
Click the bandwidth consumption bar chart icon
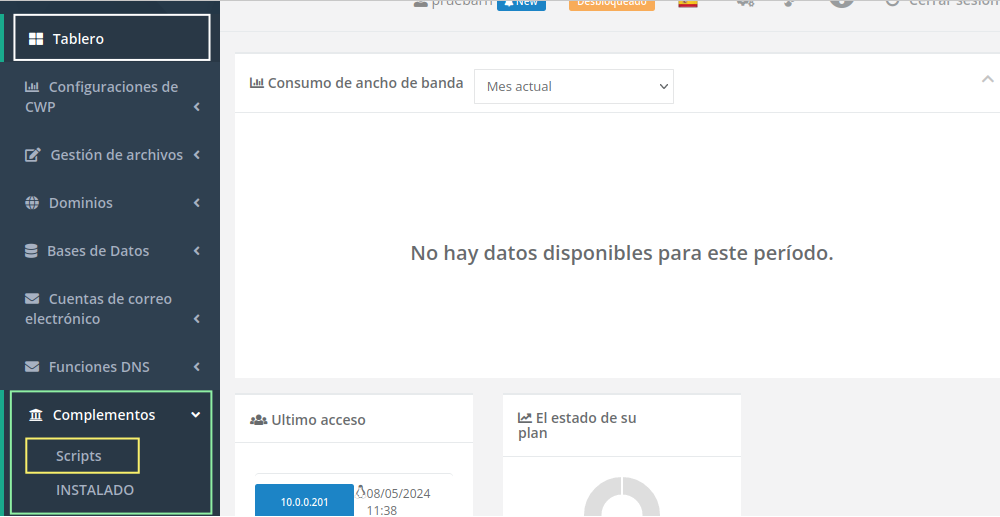[257, 83]
